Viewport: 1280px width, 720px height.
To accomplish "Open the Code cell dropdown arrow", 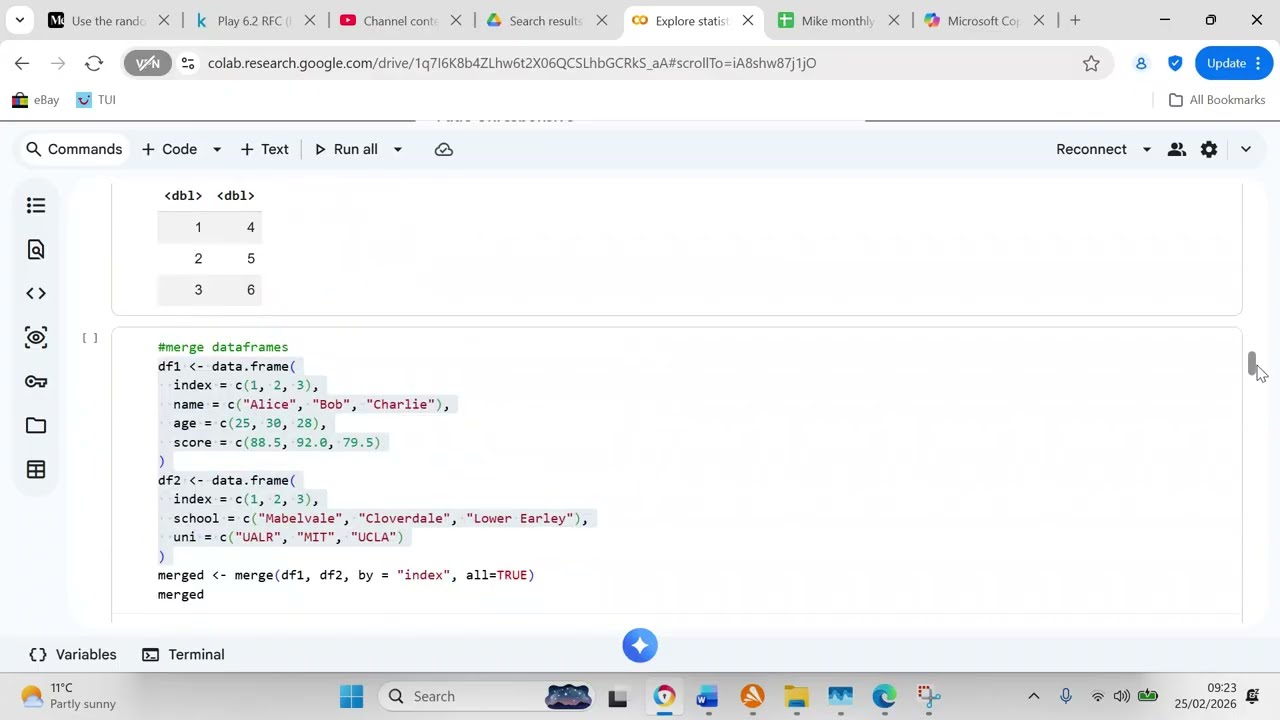I will 216,149.
